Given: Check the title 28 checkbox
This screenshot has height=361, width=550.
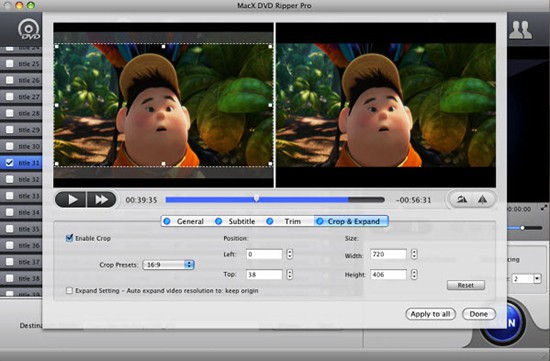Looking at the screenshot, I should pyautogui.click(x=9, y=113).
